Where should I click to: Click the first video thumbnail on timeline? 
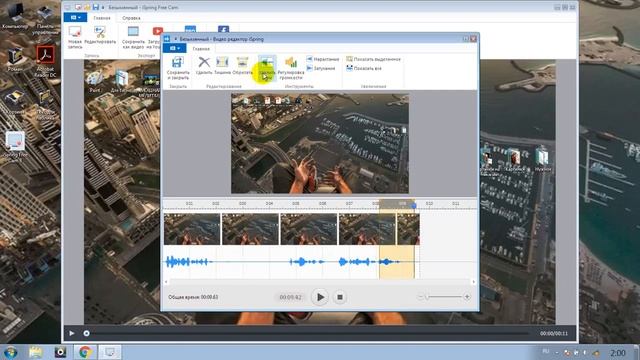(192, 229)
